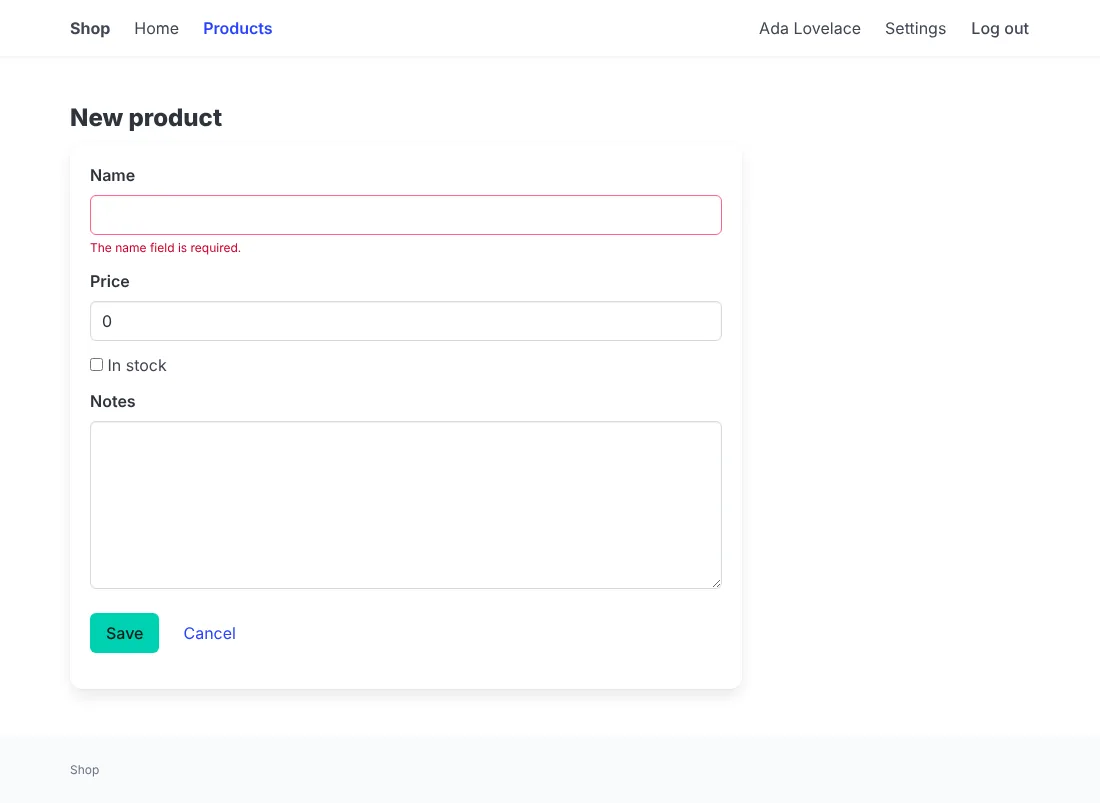Log out of the account
The image size is (1100, 803).
tap(1000, 29)
